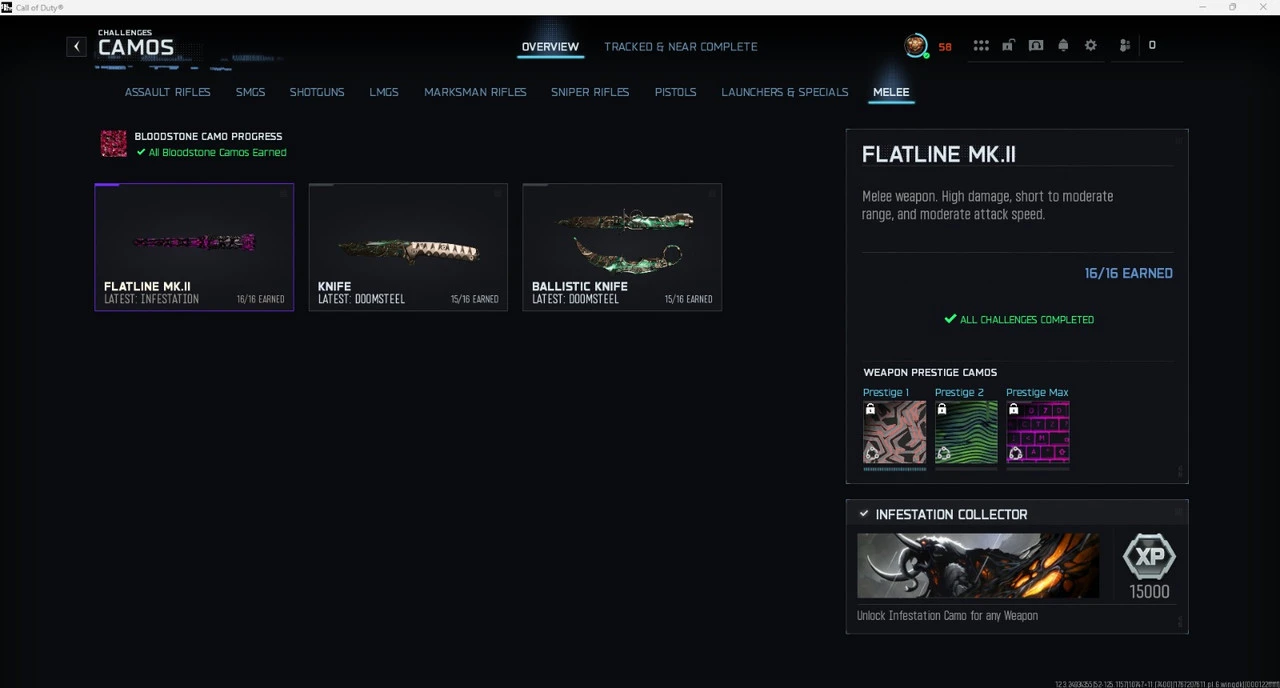Select the Launchers & Specials category
This screenshot has width=1280, height=688.
coord(785,92)
